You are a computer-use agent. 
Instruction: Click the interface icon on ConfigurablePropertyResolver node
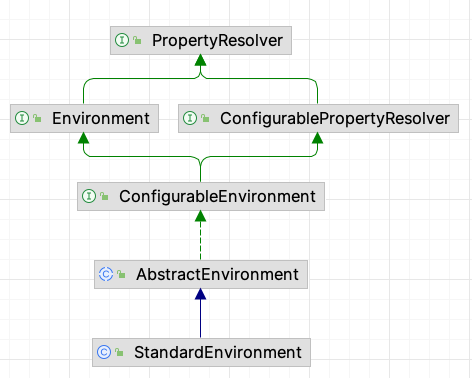(190, 118)
